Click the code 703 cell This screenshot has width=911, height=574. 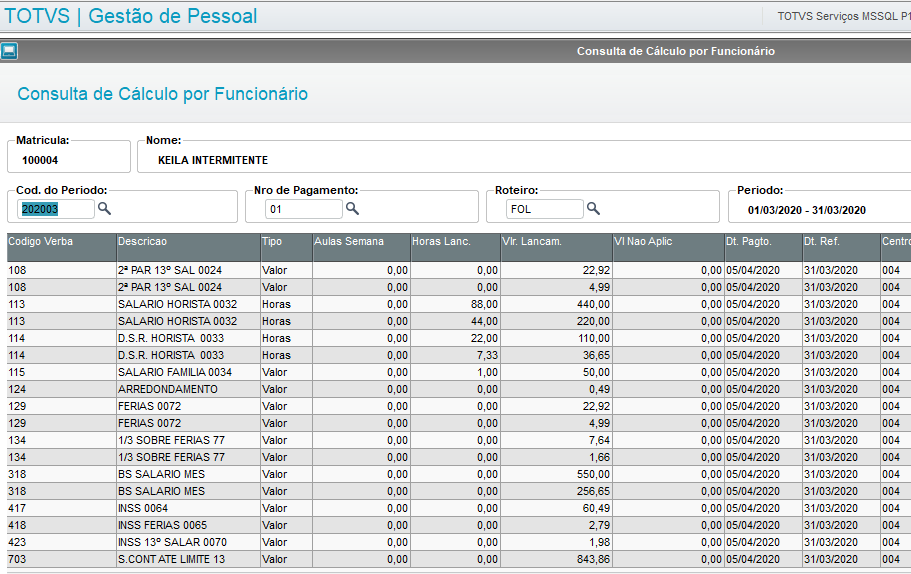[x=17, y=559]
